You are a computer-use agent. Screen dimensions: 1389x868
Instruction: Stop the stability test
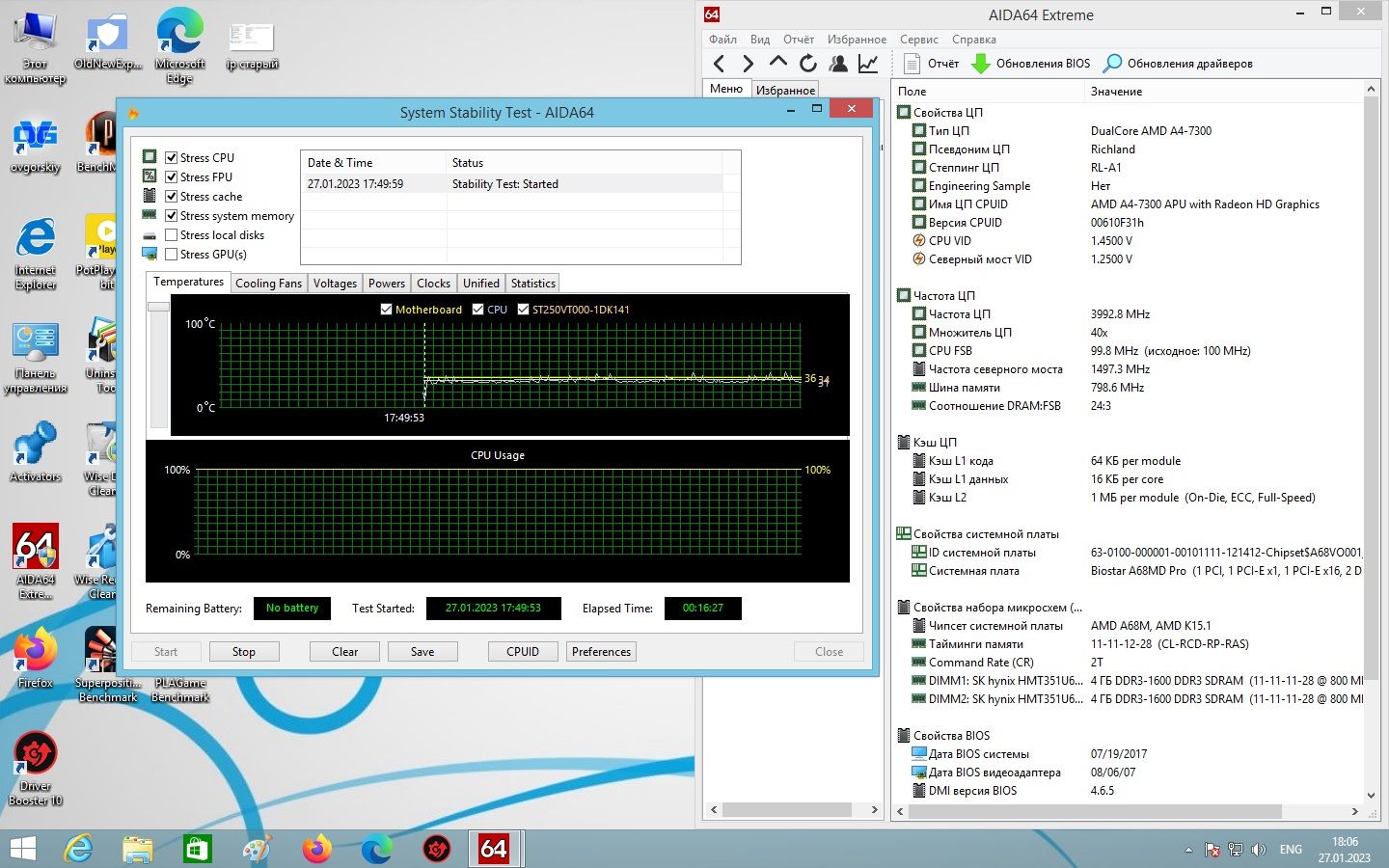pos(244,652)
